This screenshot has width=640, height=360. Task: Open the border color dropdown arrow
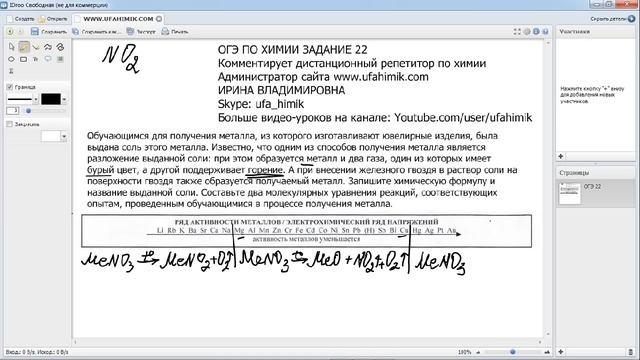[x=64, y=99]
